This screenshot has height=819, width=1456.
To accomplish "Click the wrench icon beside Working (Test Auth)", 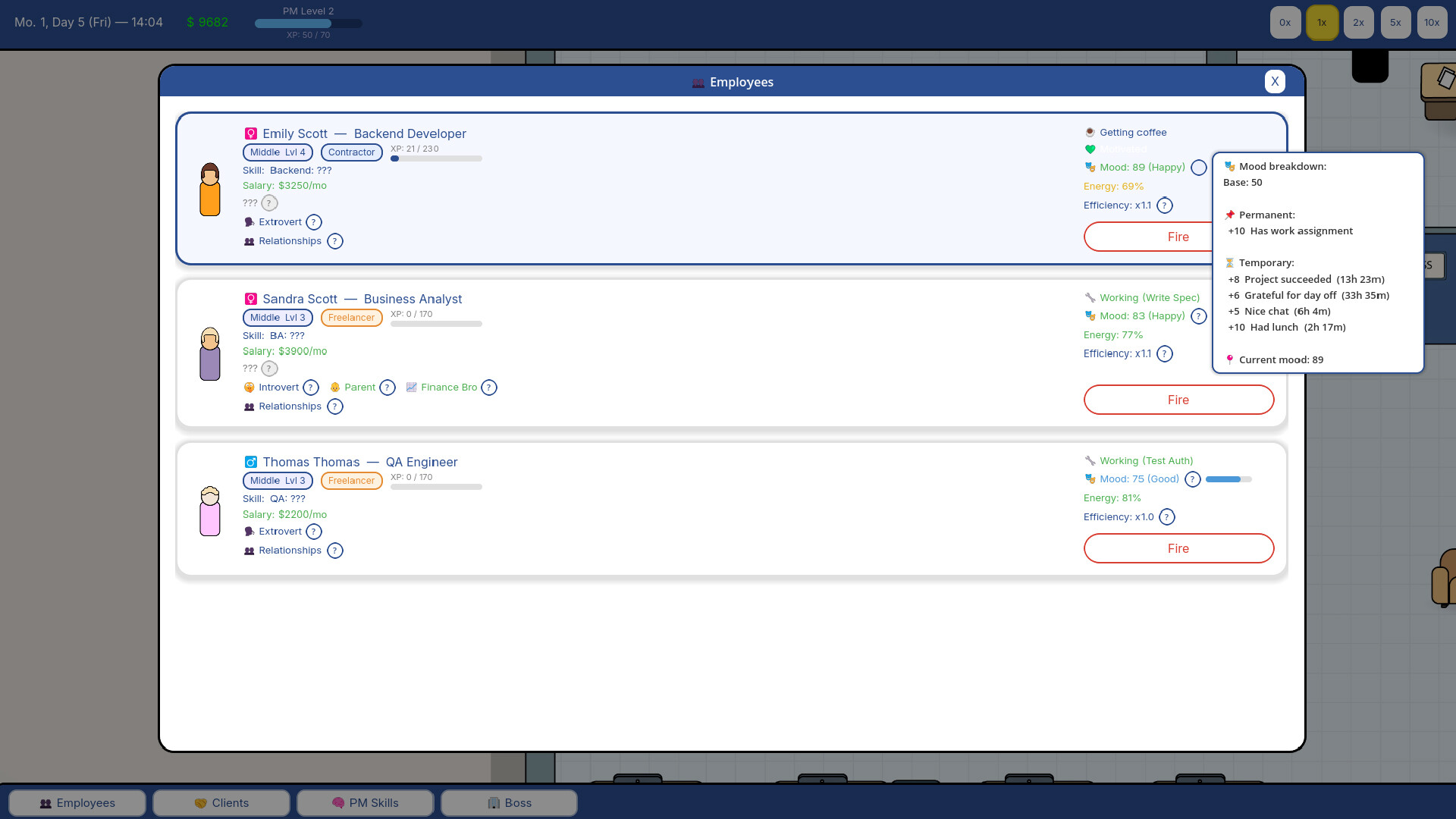I will point(1090,460).
